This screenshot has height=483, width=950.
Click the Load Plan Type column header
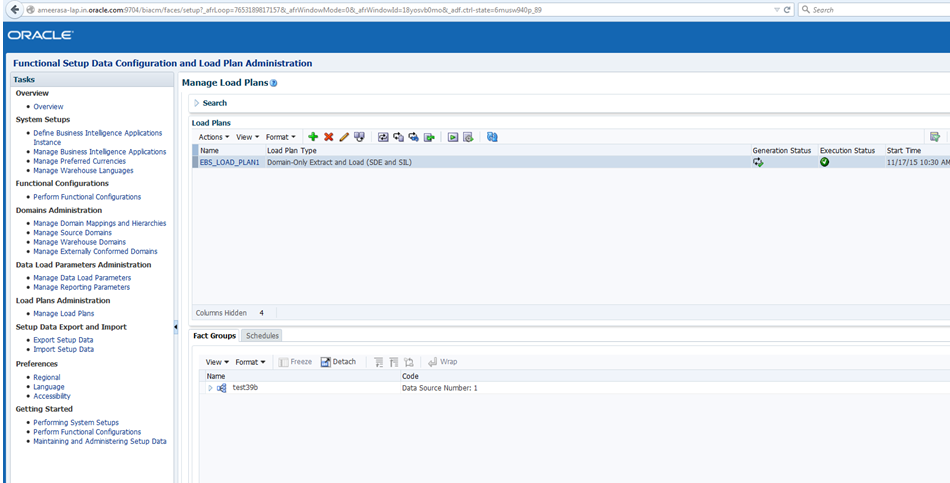pos(292,150)
